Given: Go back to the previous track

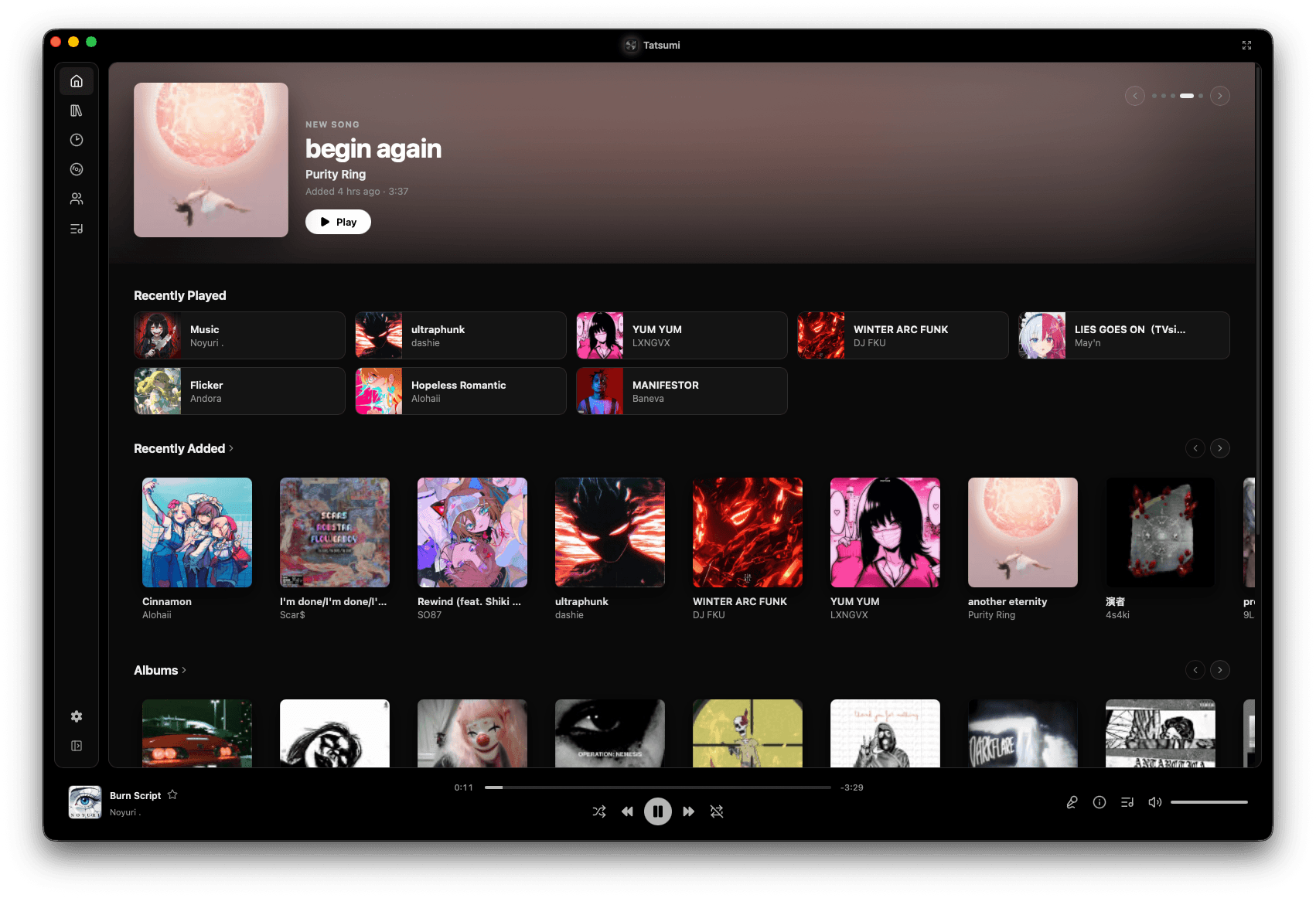Looking at the screenshot, I should [627, 811].
